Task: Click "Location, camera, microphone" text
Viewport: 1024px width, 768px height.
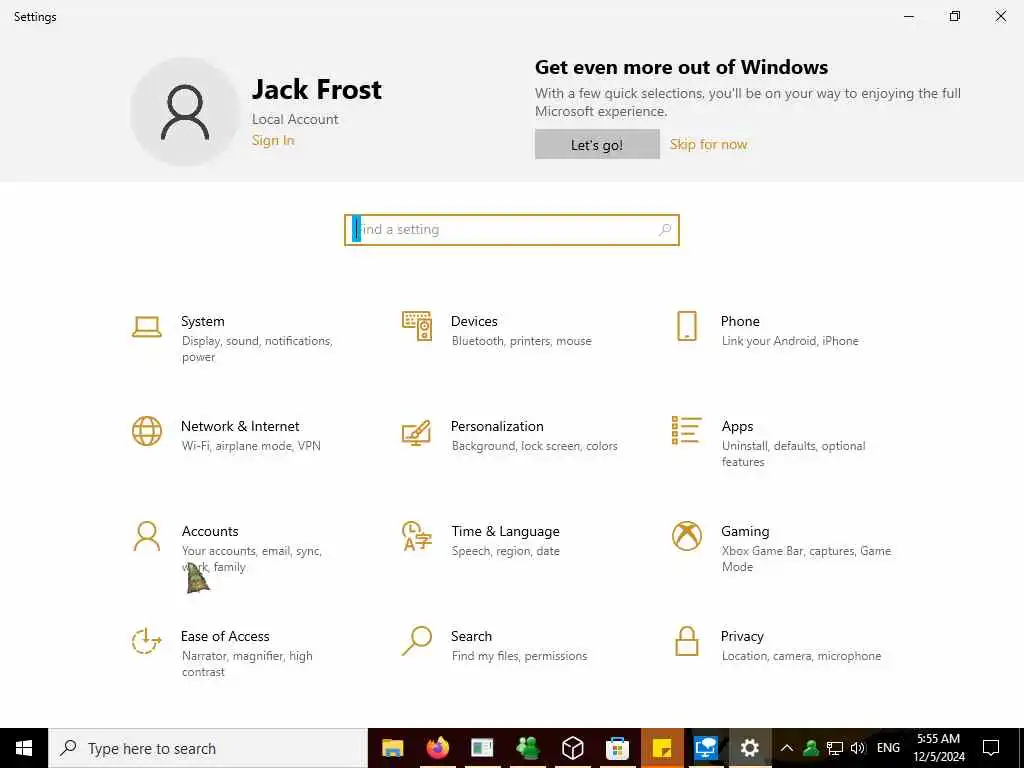Action: click(801, 656)
